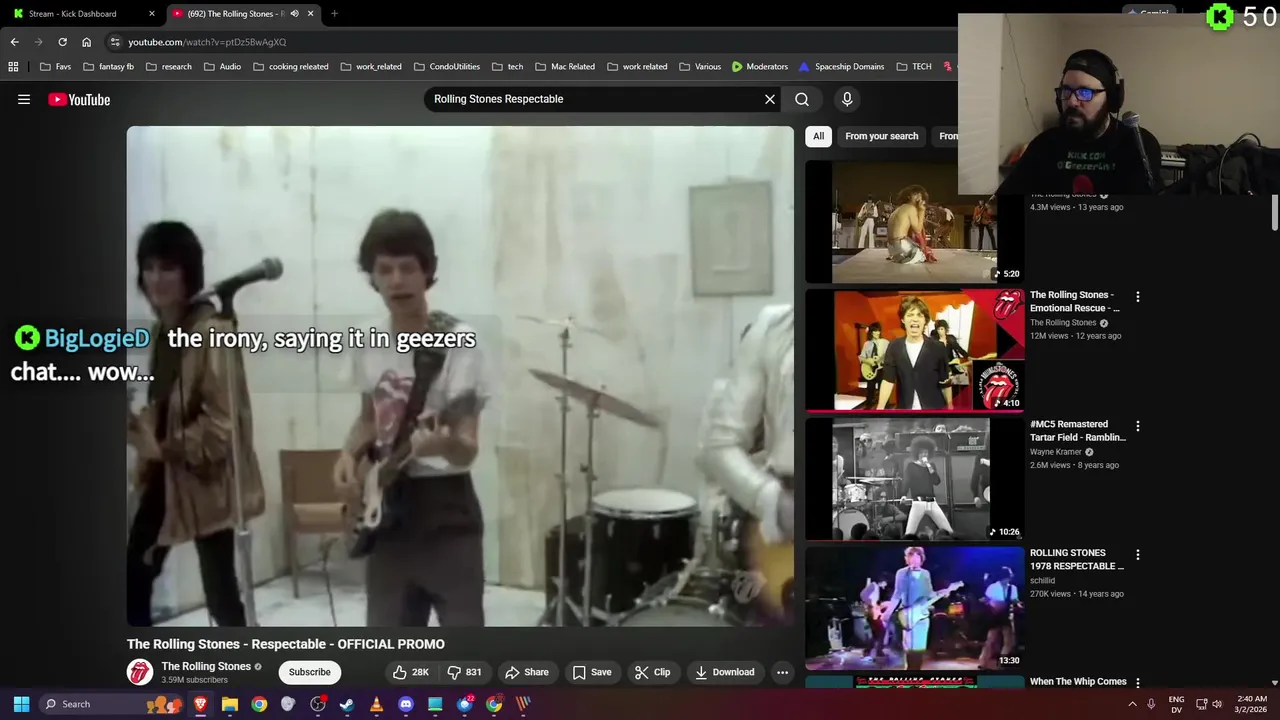Open File Explorer from the taskbar
Image resolution: width=1280 pixels, height=720 pixels.
tap(230, 704)
